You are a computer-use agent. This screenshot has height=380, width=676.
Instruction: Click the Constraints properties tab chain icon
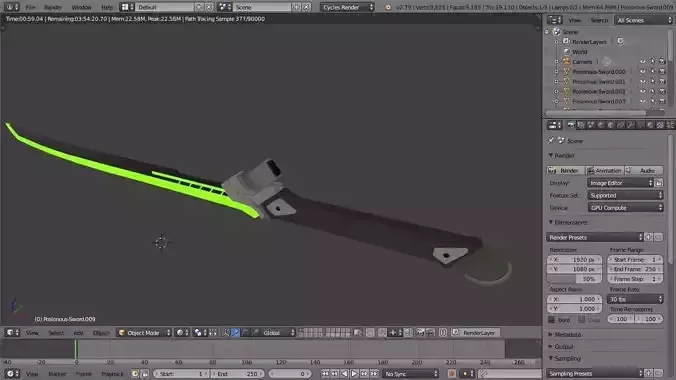click(x=620, y=125)
